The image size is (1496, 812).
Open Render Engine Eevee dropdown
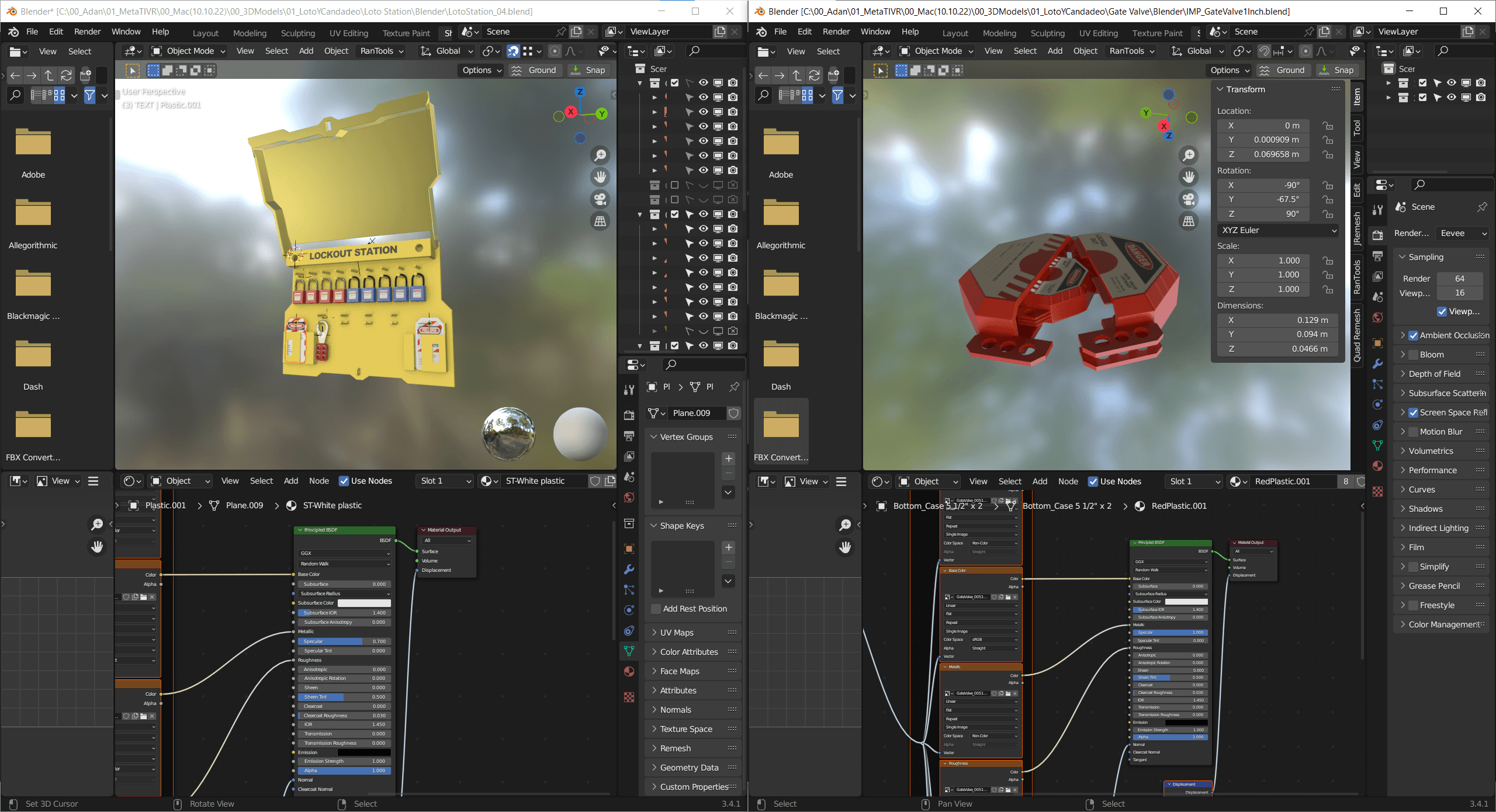1463,233
